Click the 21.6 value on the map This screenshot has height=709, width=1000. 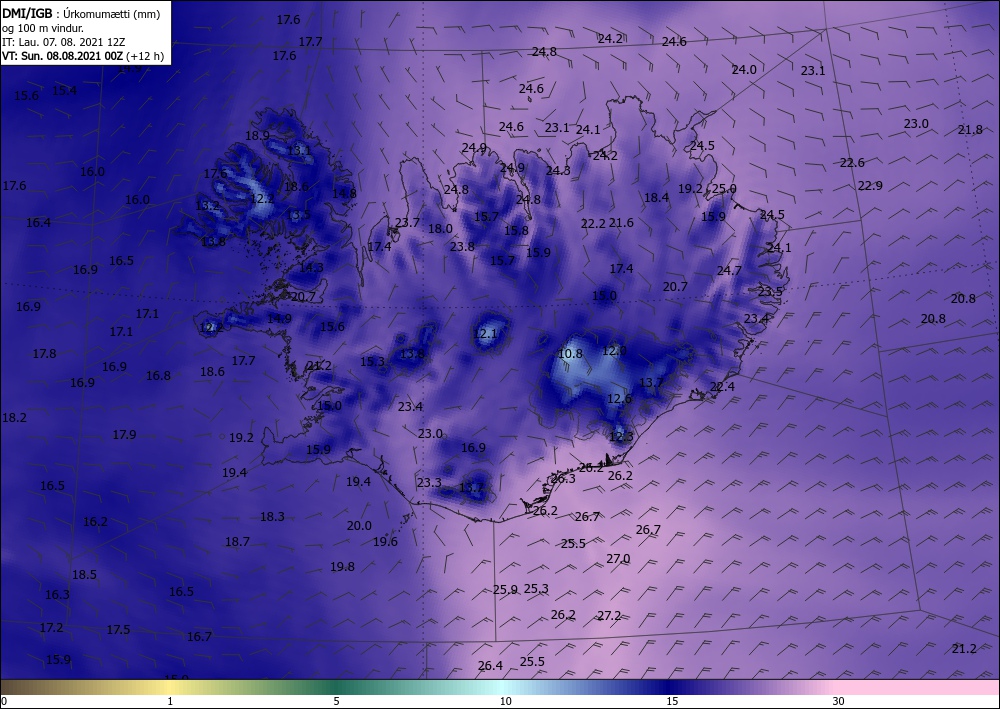coord(621,223)
